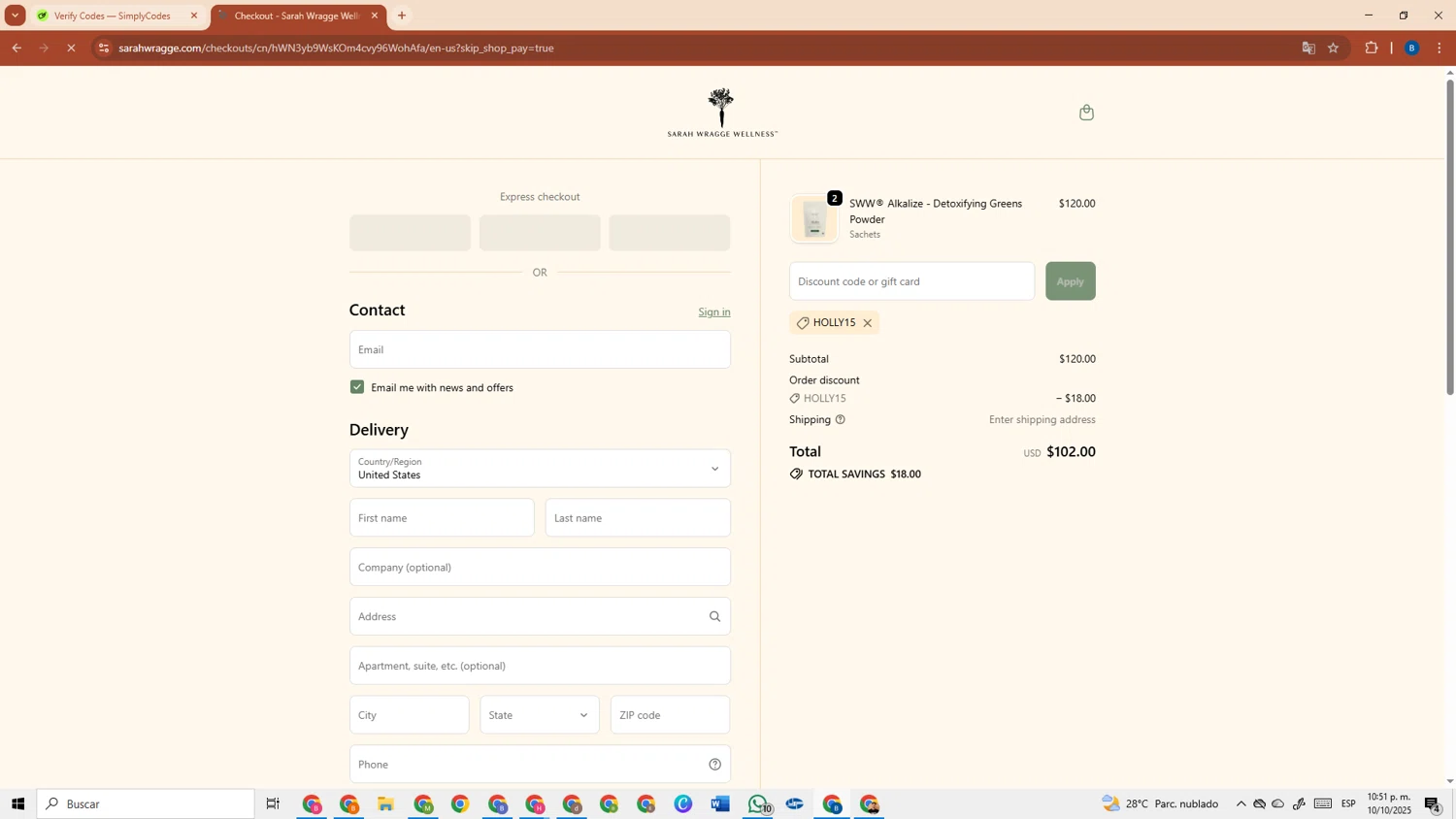Image resolution: width=1456 pixels, height=819 pixels.
Task: Open a new browser tab
Action: [x=402, y=16]
